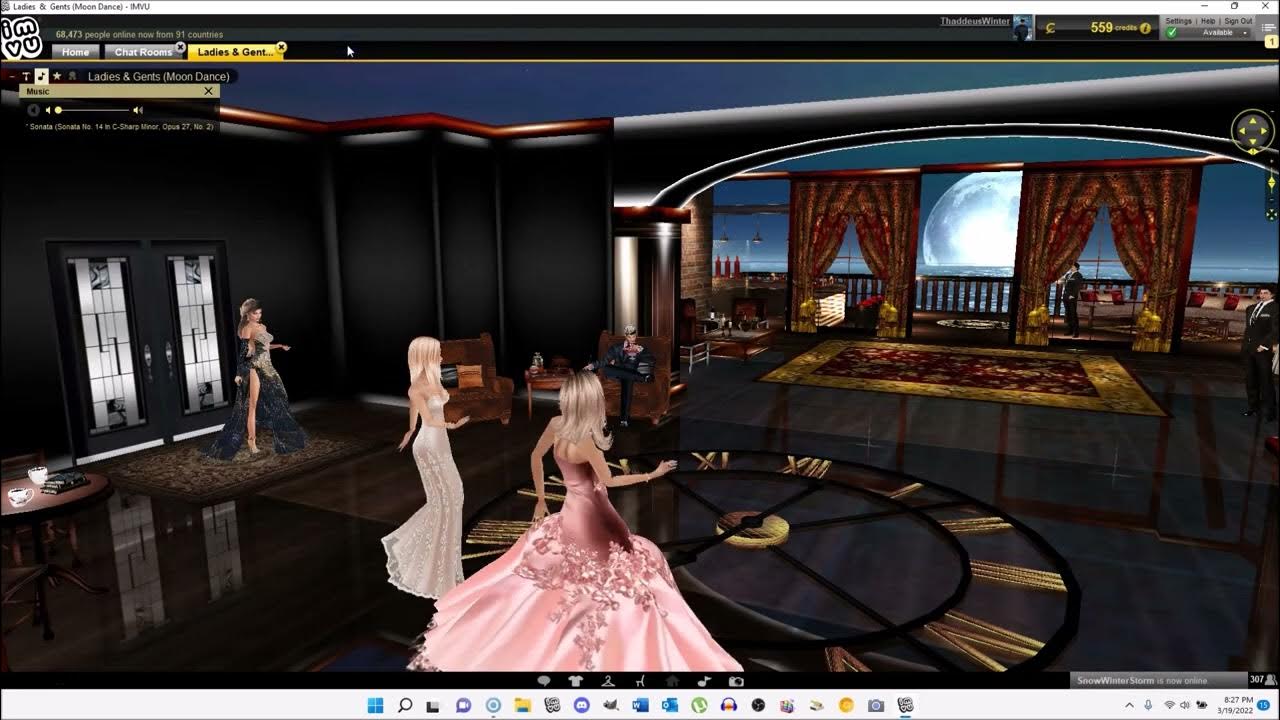Open room participants avatar icon
The height and width of the screenshot is (720, 1280).
click(x=72, y=76)
